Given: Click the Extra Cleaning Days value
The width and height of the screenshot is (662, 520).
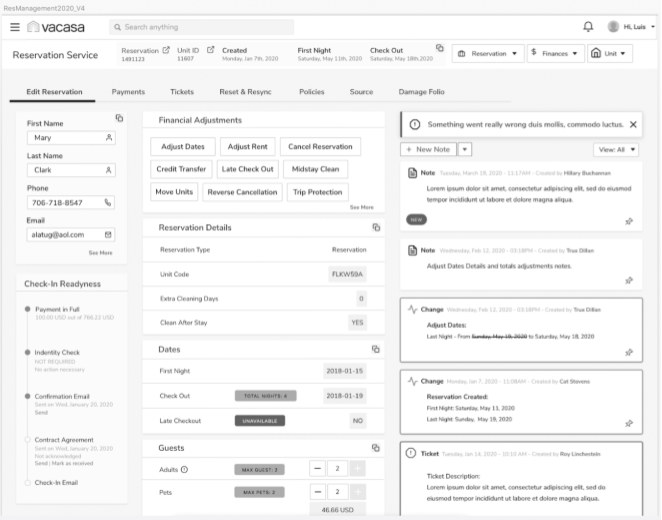Looking at the screenshot, I should coord(361,298).
